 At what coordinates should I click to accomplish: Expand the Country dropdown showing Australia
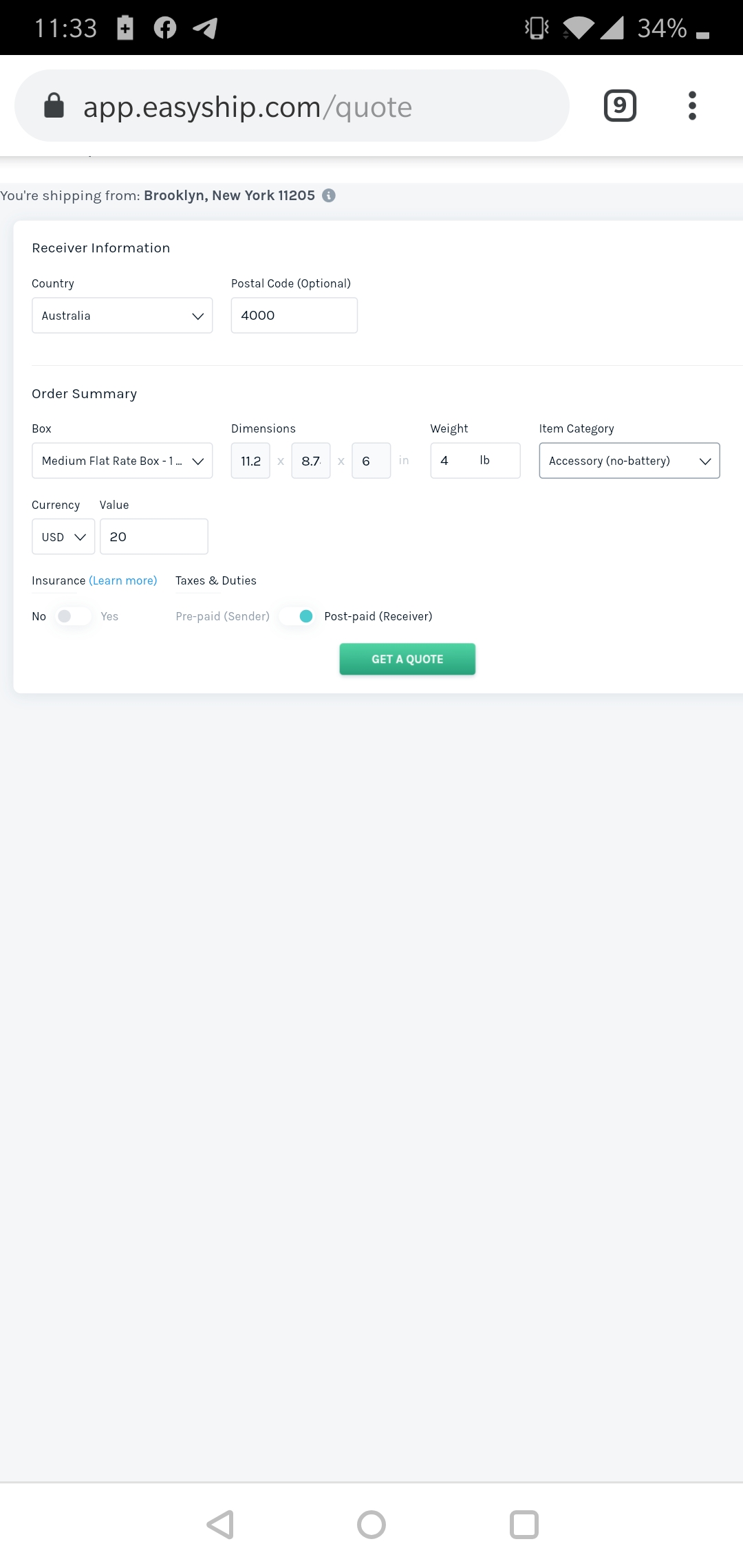pos(122,316)
